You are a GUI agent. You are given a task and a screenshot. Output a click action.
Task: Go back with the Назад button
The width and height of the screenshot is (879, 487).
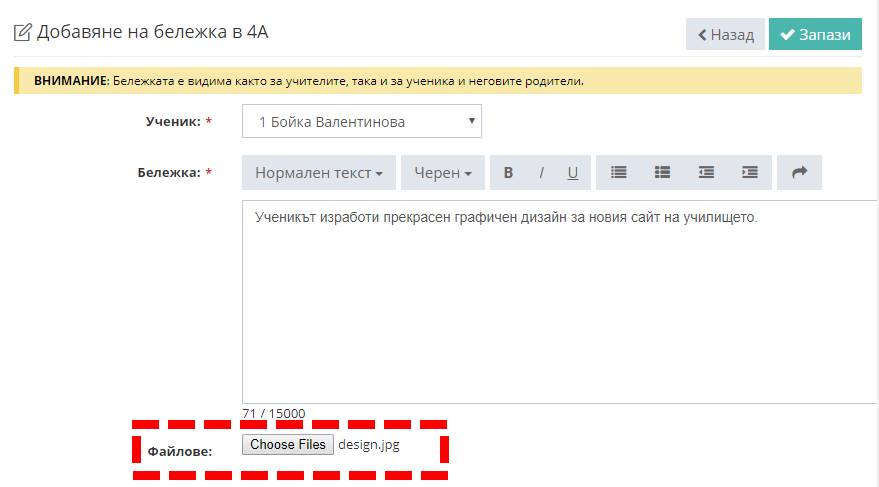click(725, 34)
